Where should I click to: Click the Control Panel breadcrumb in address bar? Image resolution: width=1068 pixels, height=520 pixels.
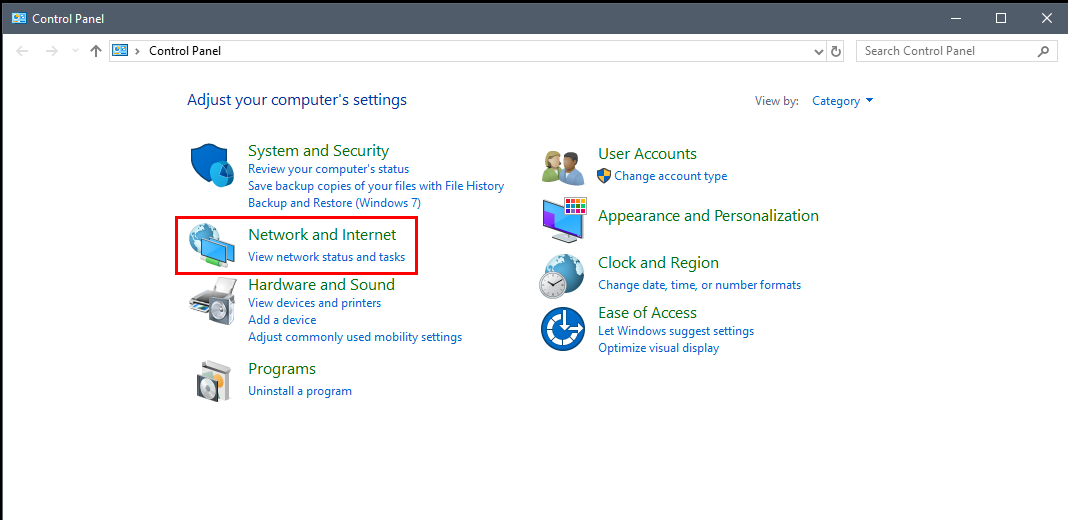pyautogui.click(x=185, y=51)
